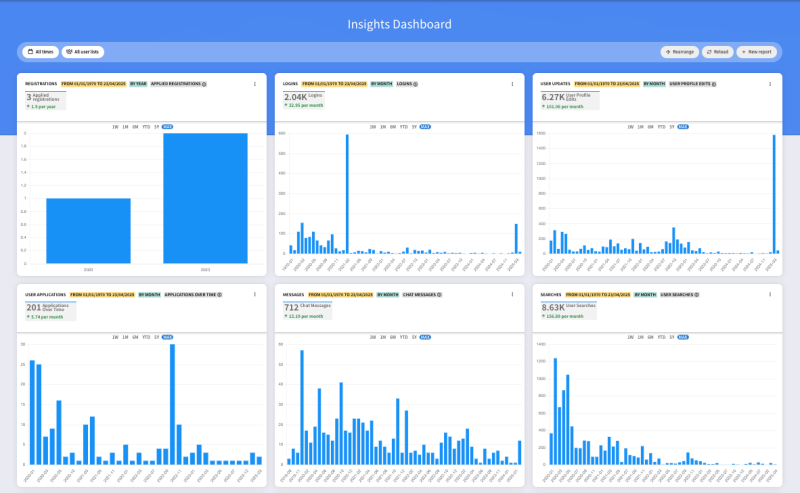Click the 2020 bar in Registrations chart
This screenshot has height=493, width=800.
tap(88, 231)
